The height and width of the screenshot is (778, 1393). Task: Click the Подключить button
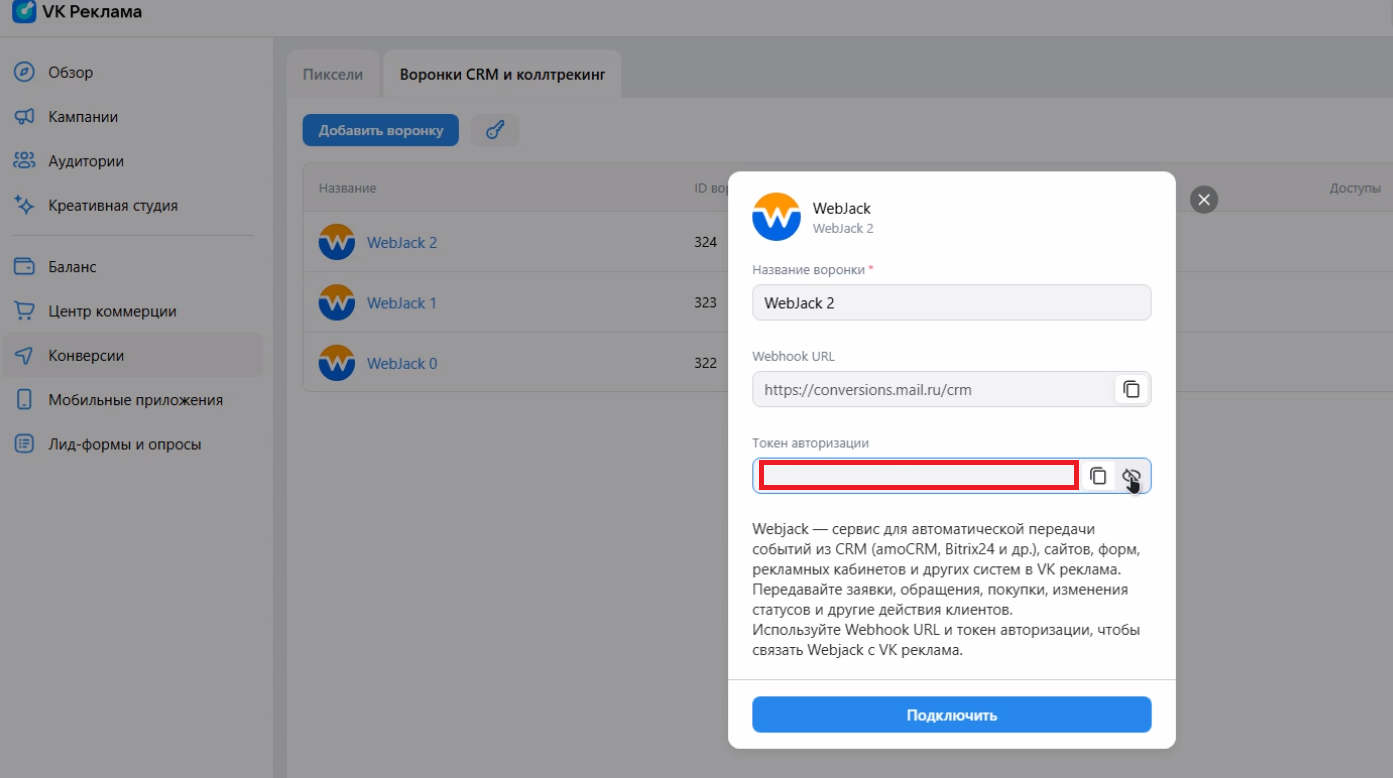point(952,715)
